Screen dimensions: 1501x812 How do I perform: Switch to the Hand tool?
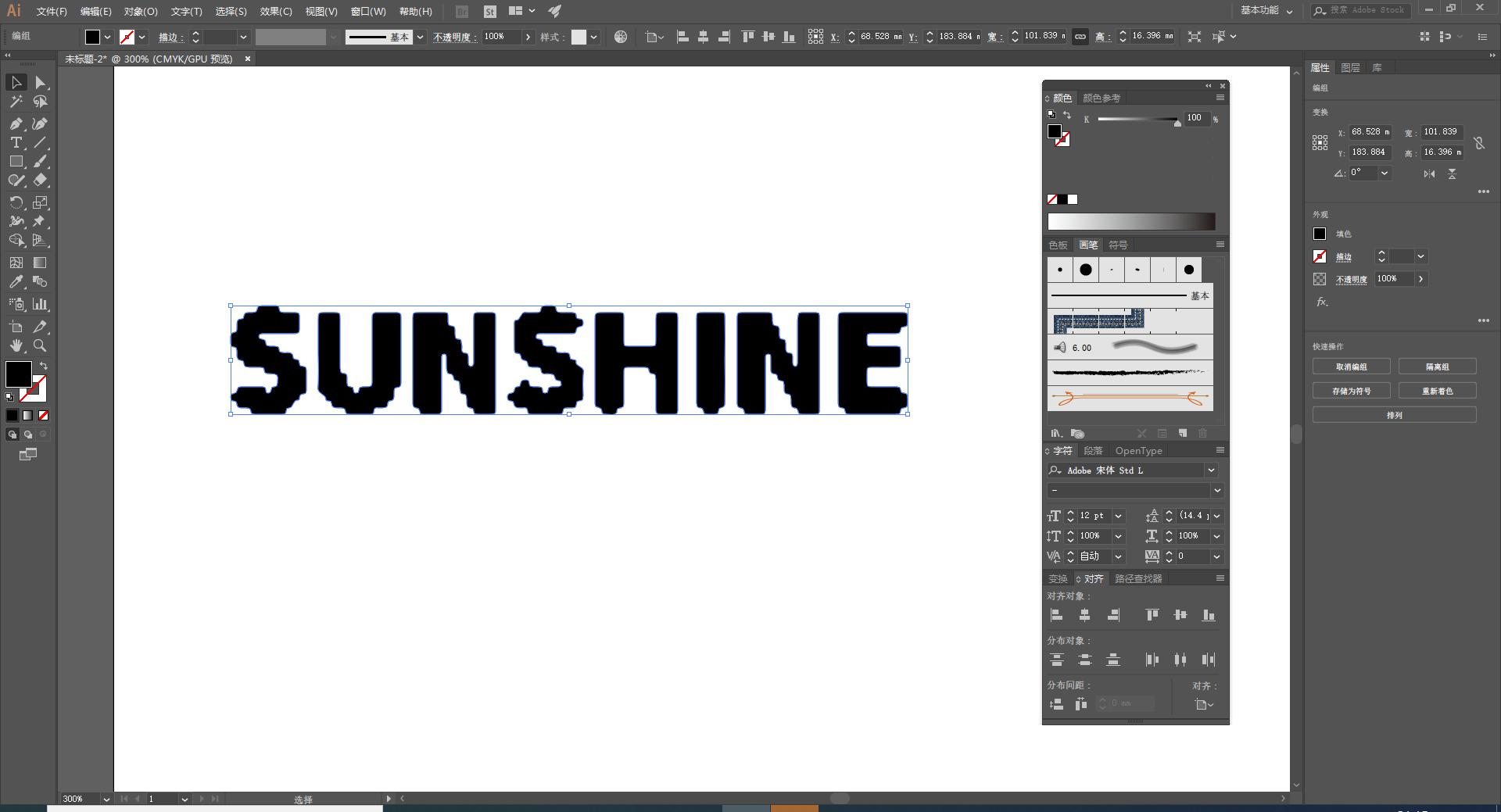pos(16,345)
